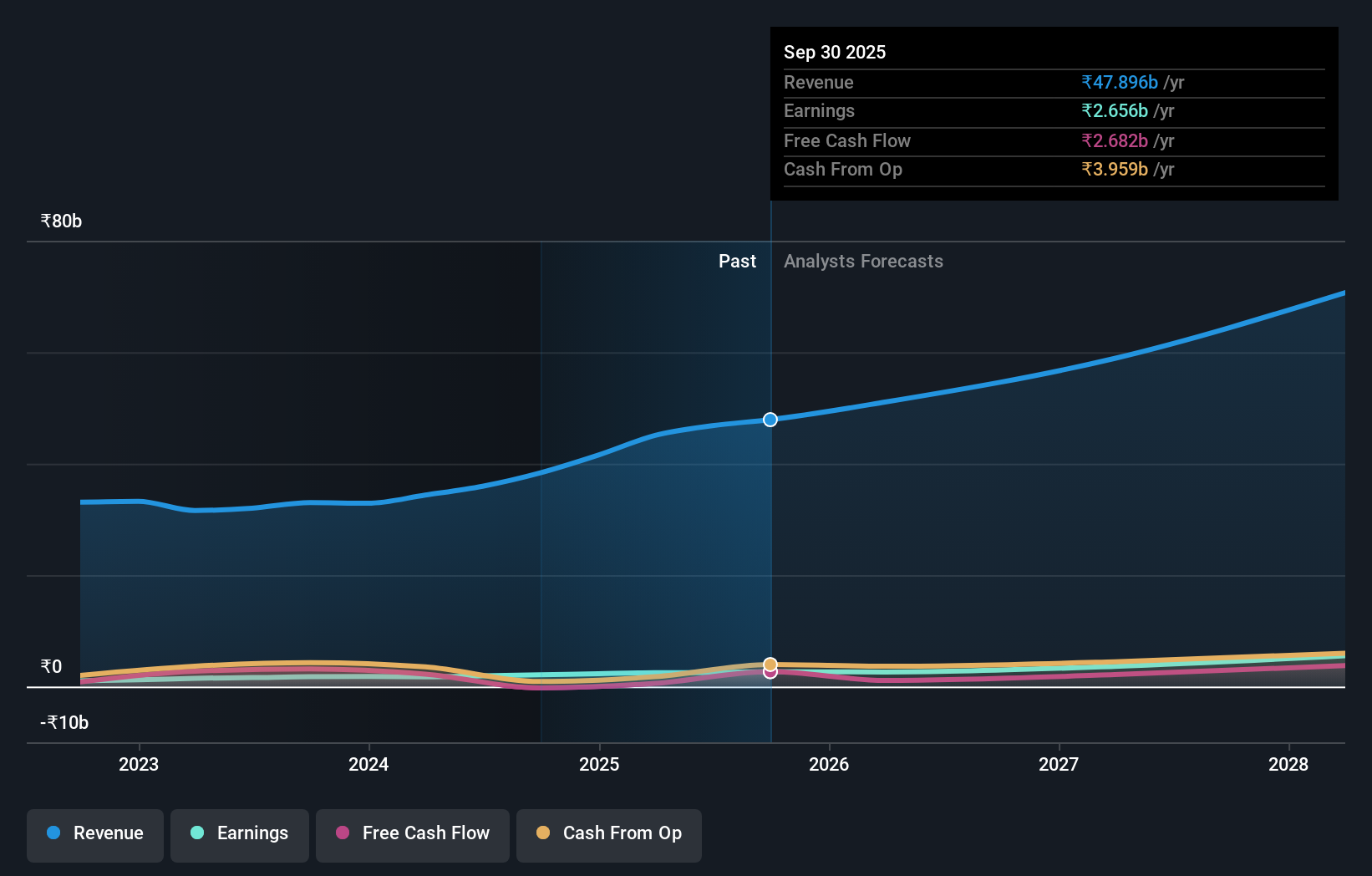Click the Cash From Op legend button
This screenshot has width=1372, height=876.
pos(608,833)
